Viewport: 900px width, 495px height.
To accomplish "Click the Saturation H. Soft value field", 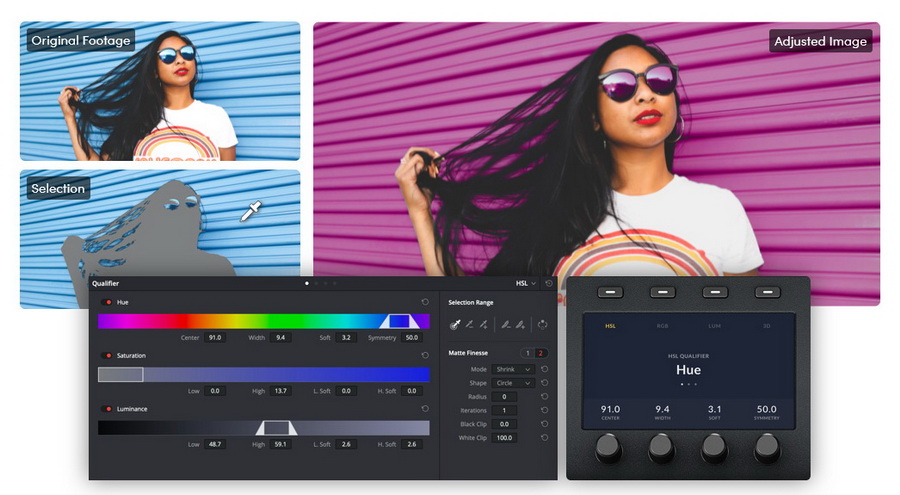I will pyautogui.click(x=412, y=391).
